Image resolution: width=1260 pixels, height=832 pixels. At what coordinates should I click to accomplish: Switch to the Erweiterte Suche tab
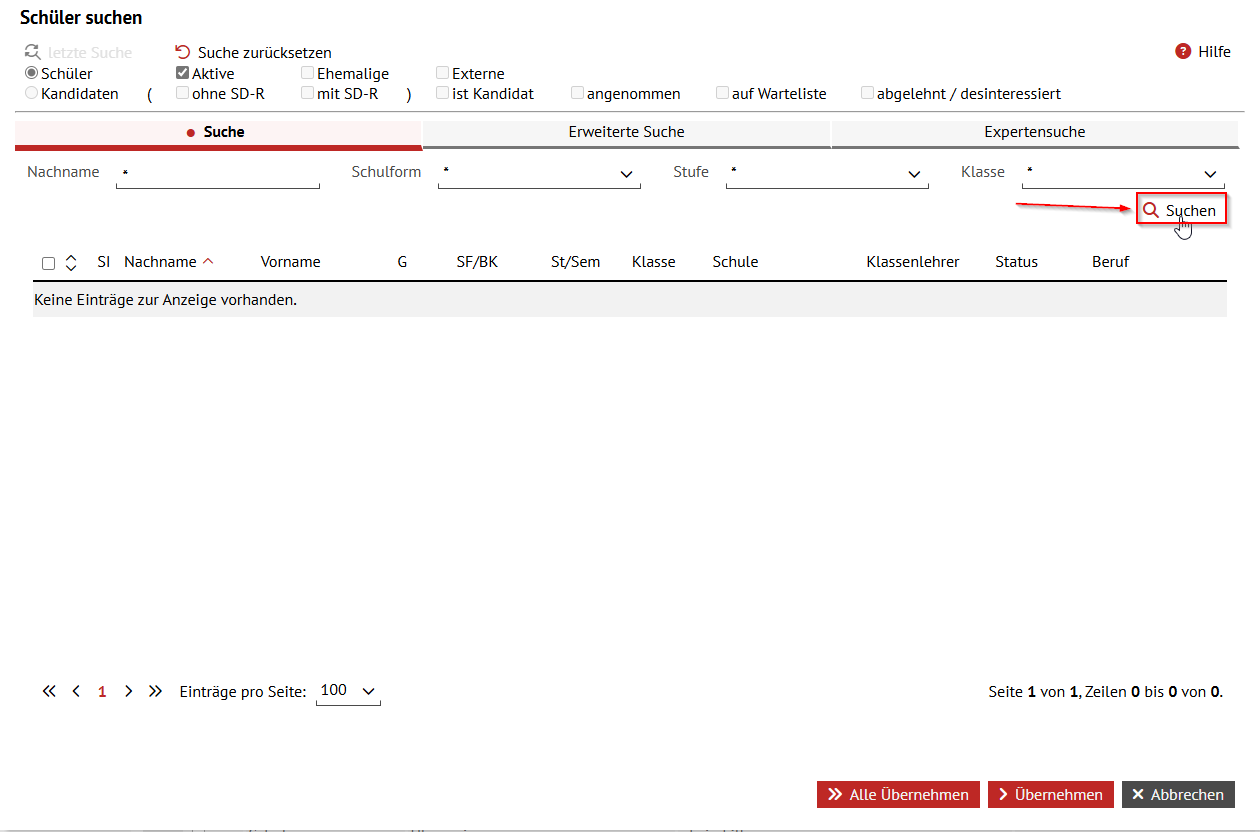click(x=626, y=131)
